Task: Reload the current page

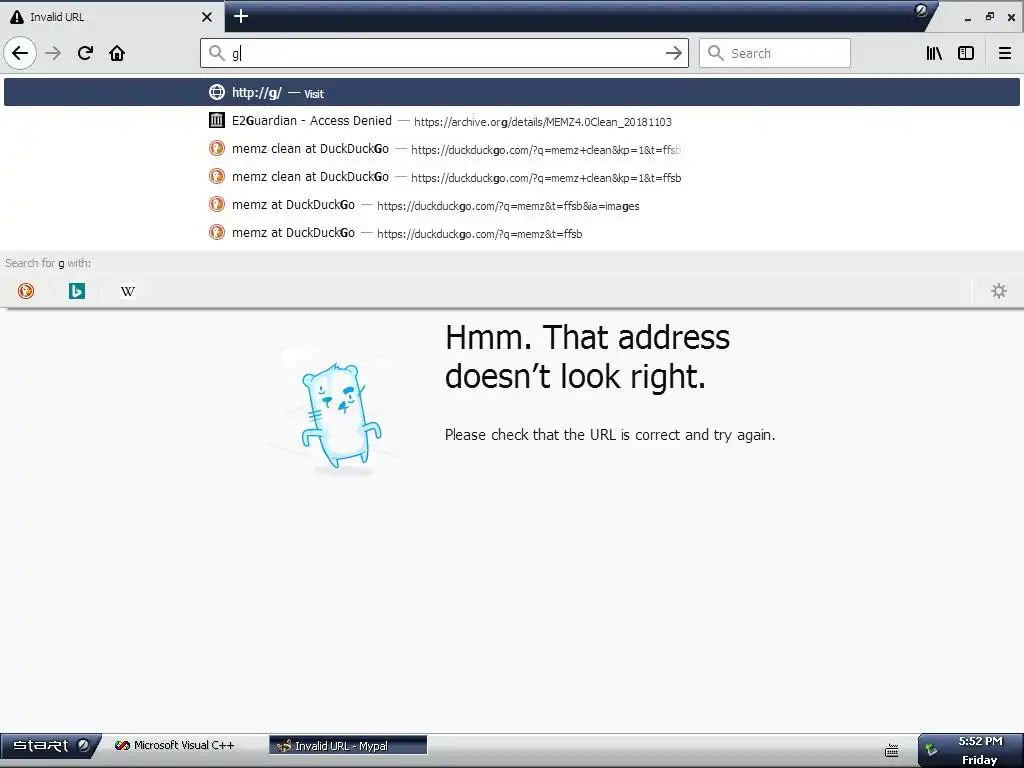Action: coord(86,53)
